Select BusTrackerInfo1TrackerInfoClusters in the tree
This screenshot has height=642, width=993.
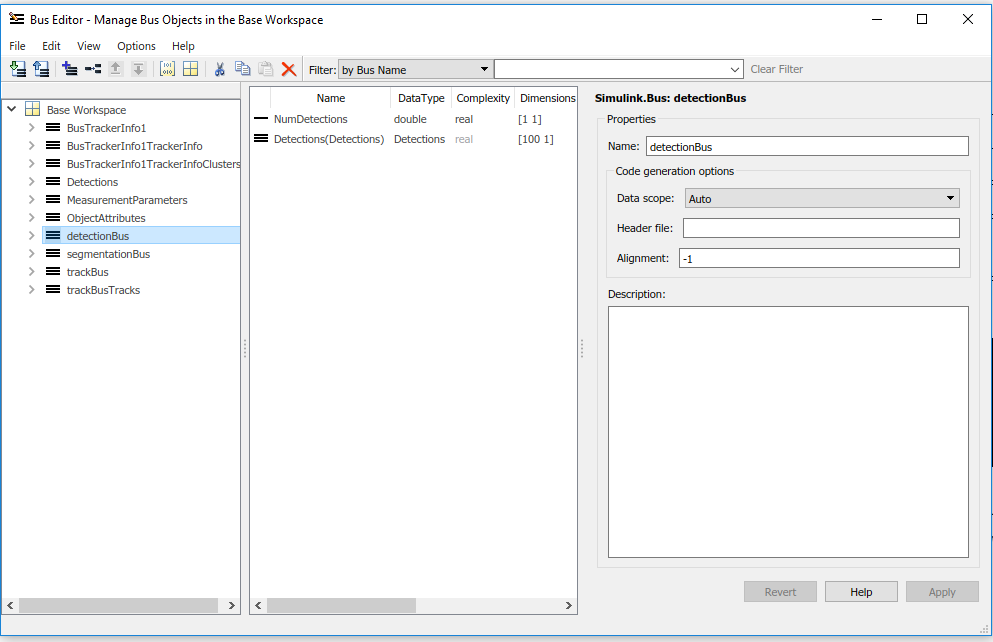153,163
